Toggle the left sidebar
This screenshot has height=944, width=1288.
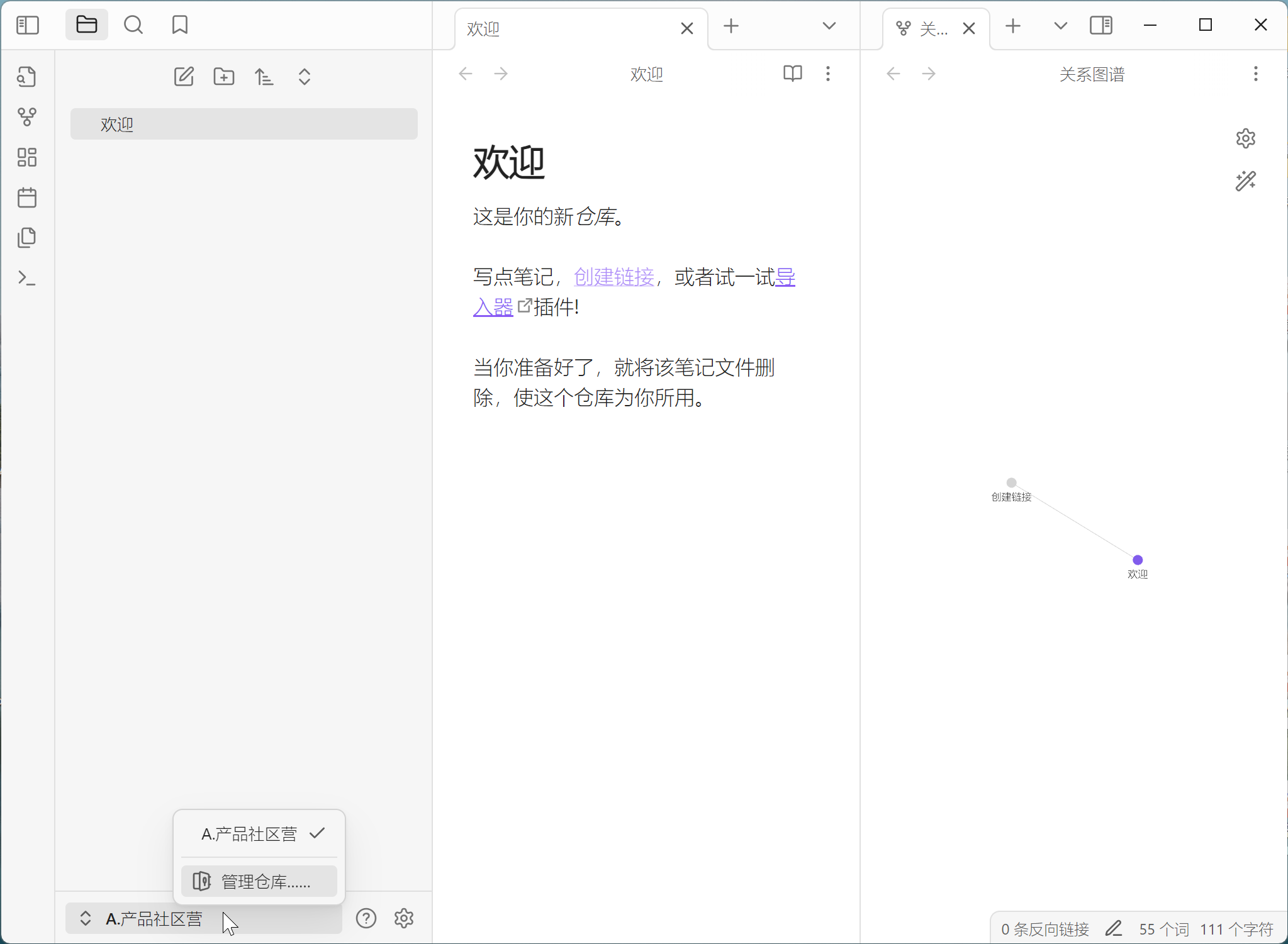pyautogui.click(x=28, y=25)
